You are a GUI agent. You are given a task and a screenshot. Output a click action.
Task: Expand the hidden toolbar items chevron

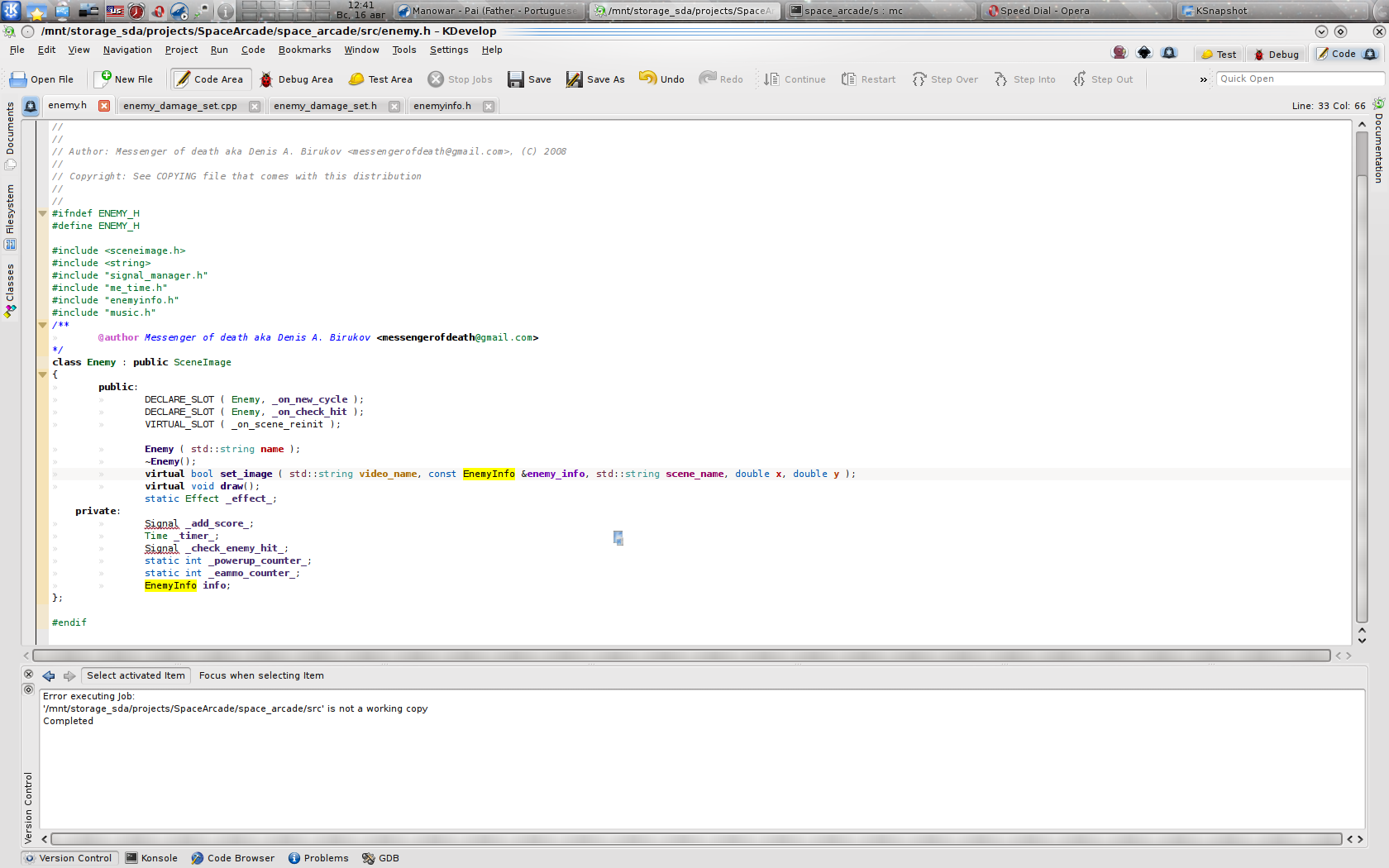coord(1203,79)
